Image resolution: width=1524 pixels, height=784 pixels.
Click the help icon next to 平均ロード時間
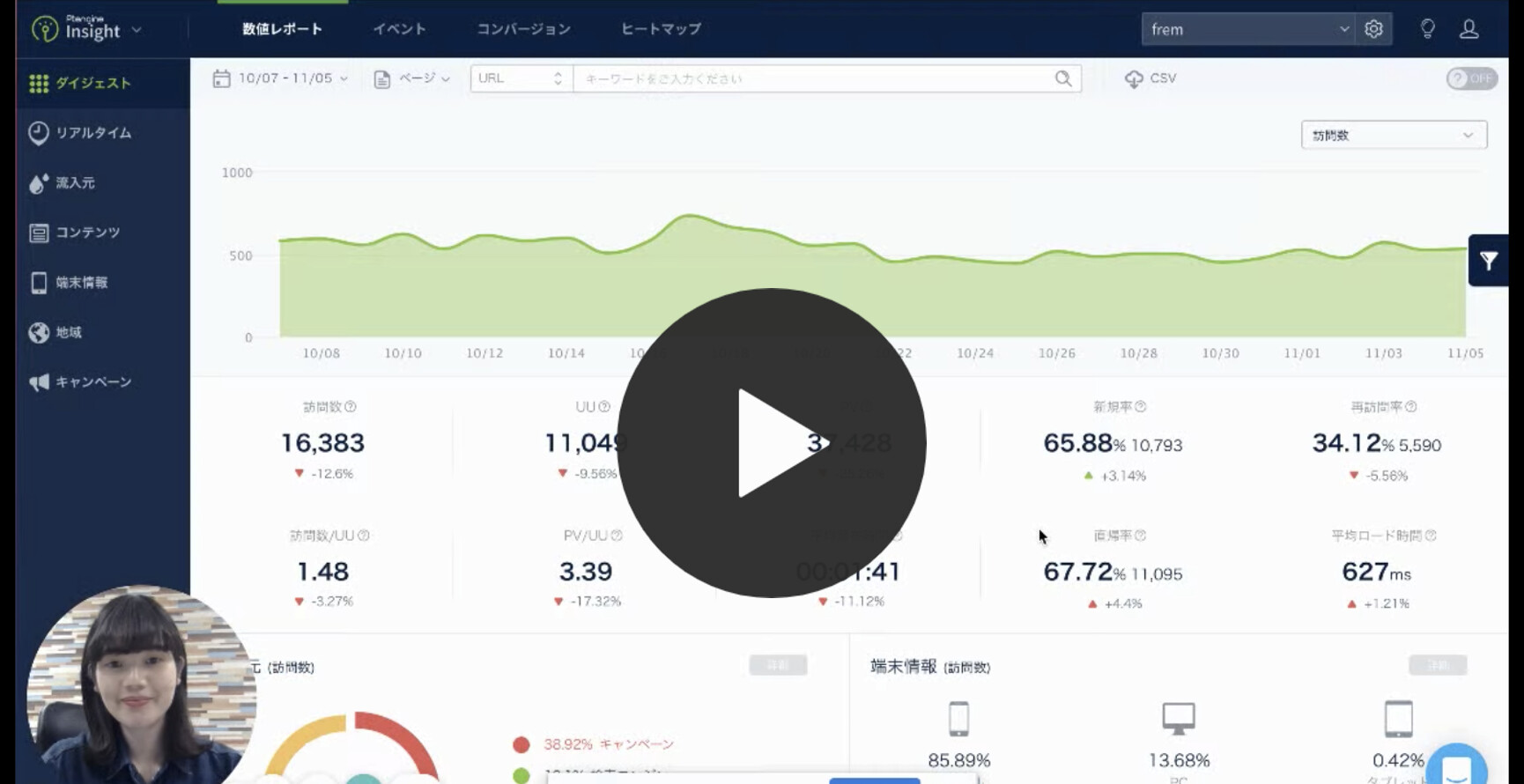pyautogui.click(x=1431, y=536)
